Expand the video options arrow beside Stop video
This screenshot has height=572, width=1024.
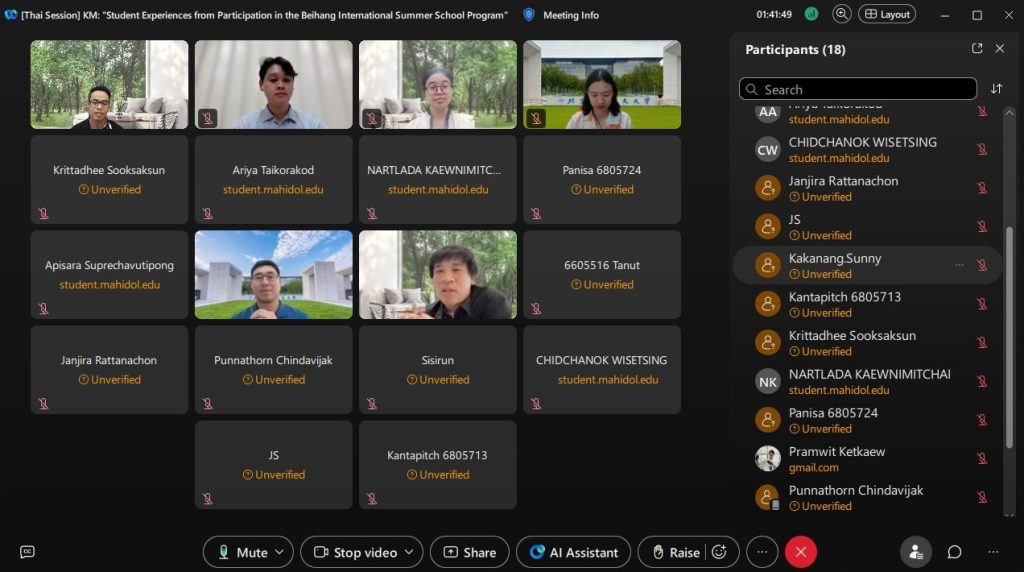click(x=409, y=552)
